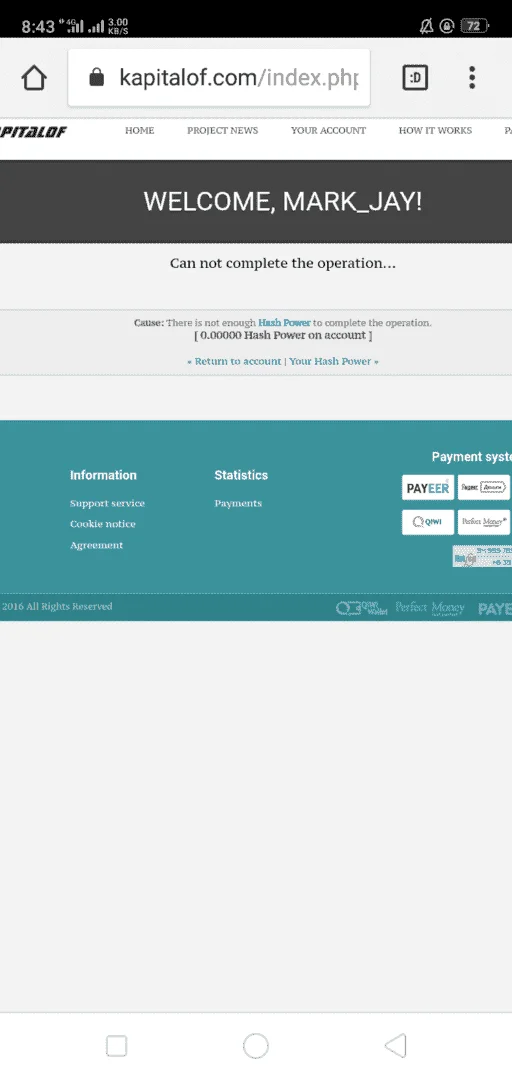Click the Kapitalof site logo
Viewport: 512px width, 1080px height.
click(x=34, y=132)
